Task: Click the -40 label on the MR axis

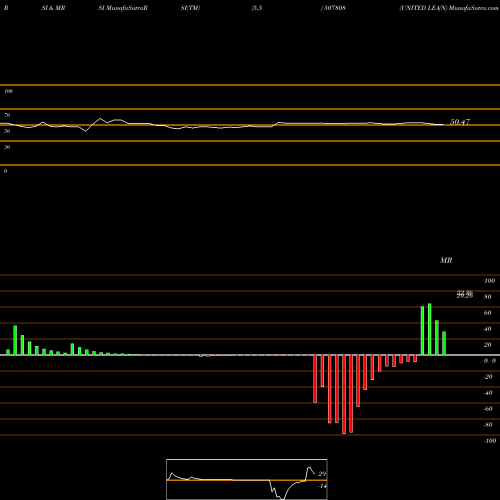Action: pyautogui.click(x=488, y=393)
